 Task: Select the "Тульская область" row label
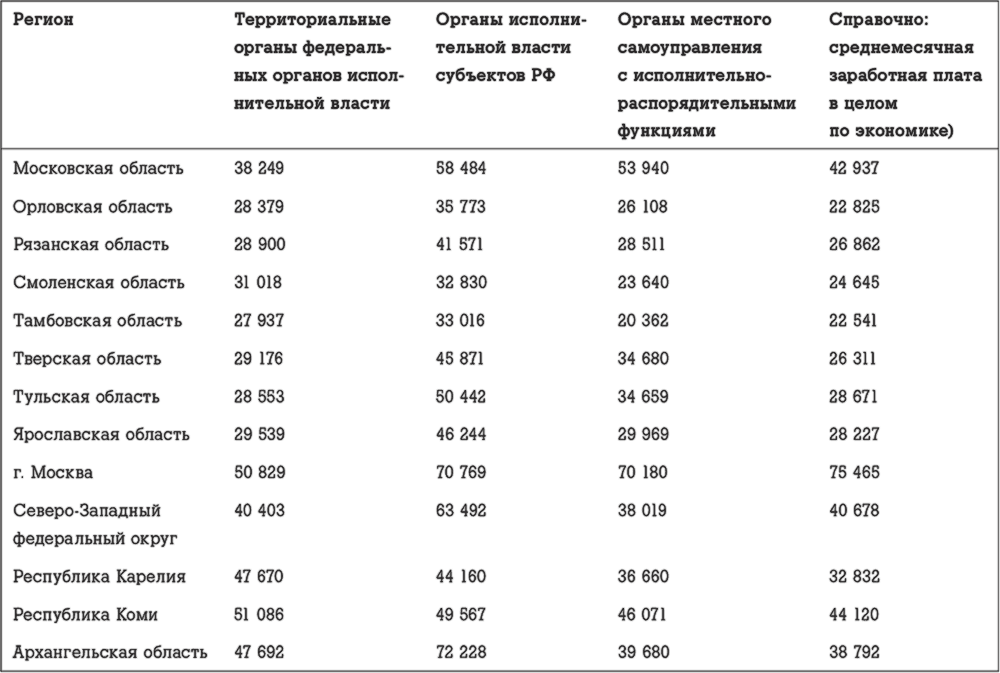coord(87,397)
